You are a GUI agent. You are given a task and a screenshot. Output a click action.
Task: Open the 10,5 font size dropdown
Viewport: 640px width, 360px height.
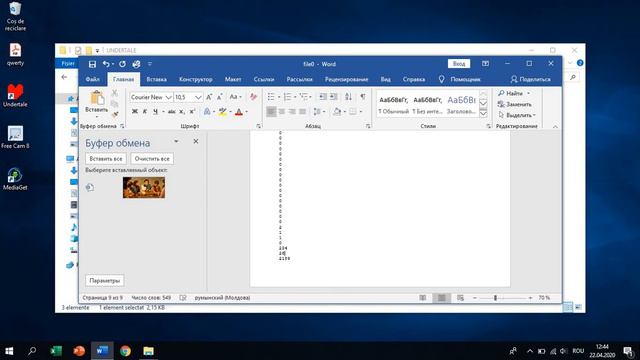coord(198,97)
